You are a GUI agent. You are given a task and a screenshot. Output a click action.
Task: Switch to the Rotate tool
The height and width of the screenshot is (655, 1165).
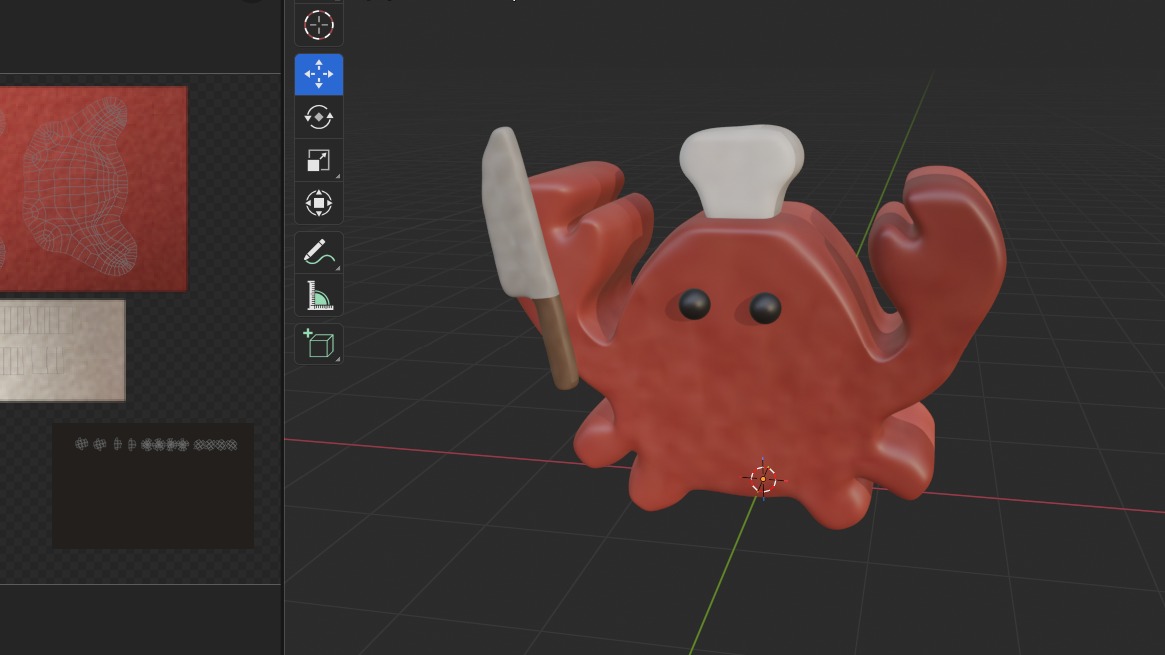click(318, 118)
